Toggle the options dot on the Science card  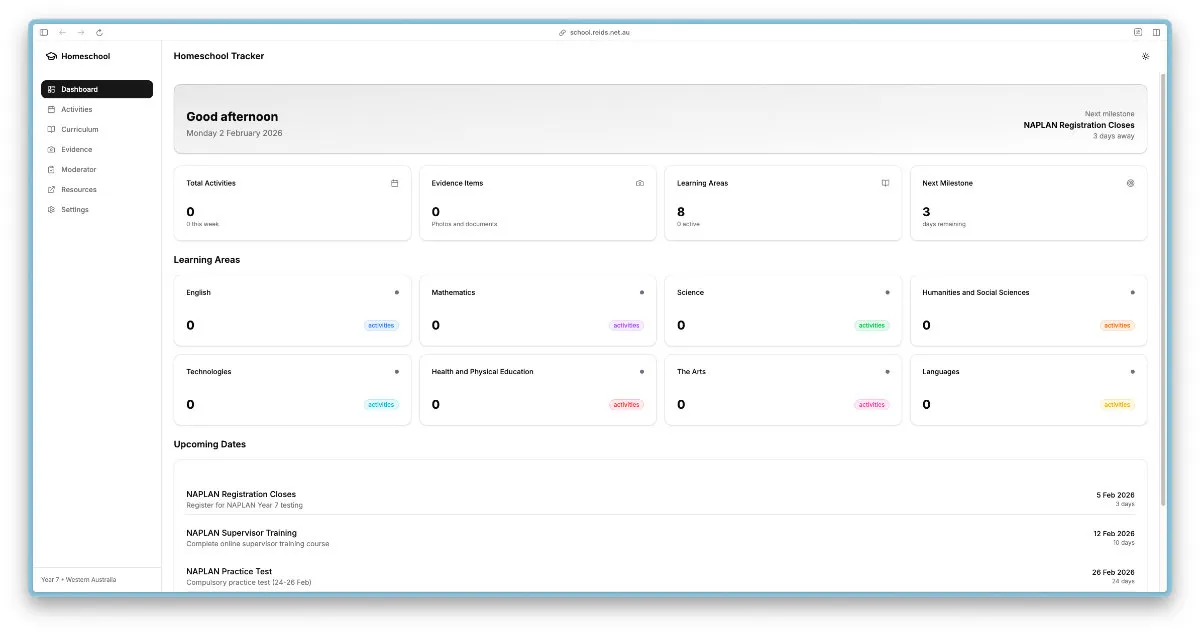pos(886,292)
